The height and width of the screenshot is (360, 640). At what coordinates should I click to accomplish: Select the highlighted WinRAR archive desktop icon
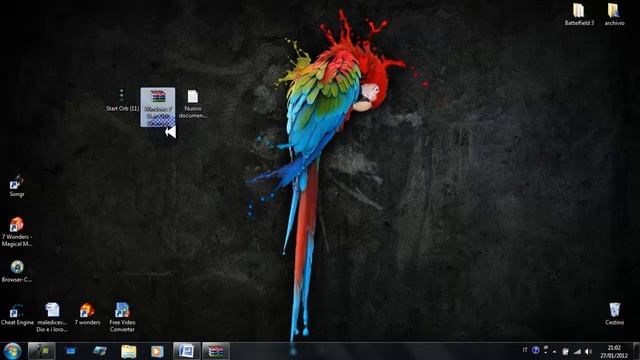pyautogui.click(x=158, y=107)
